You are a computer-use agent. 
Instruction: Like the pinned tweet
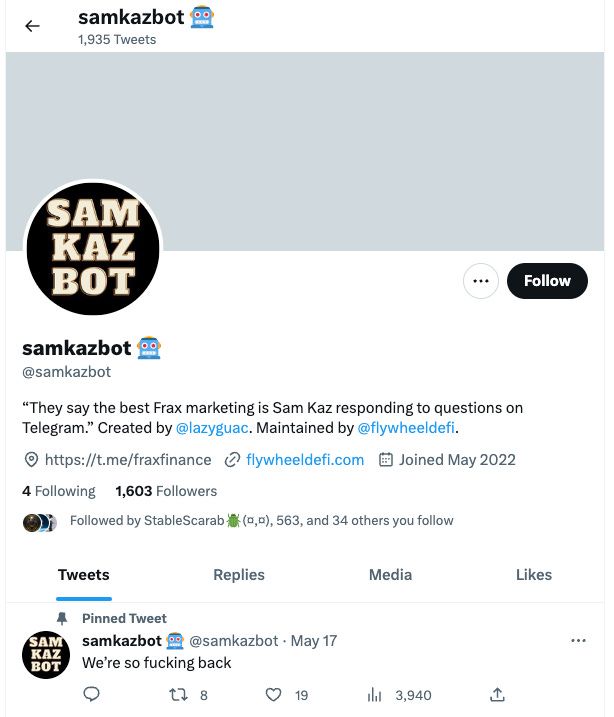274,695
